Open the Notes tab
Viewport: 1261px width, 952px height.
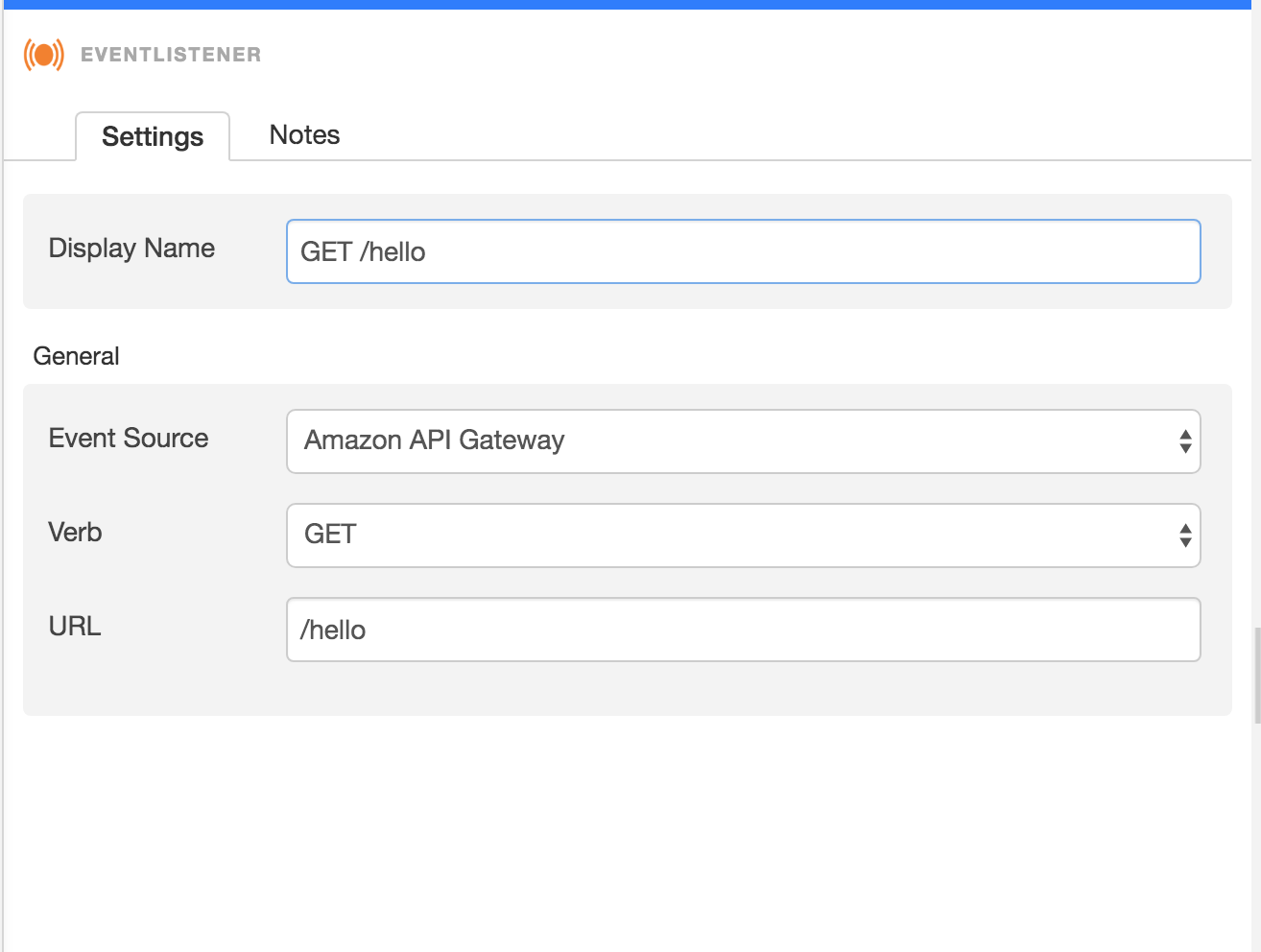(x=304, y=135)
